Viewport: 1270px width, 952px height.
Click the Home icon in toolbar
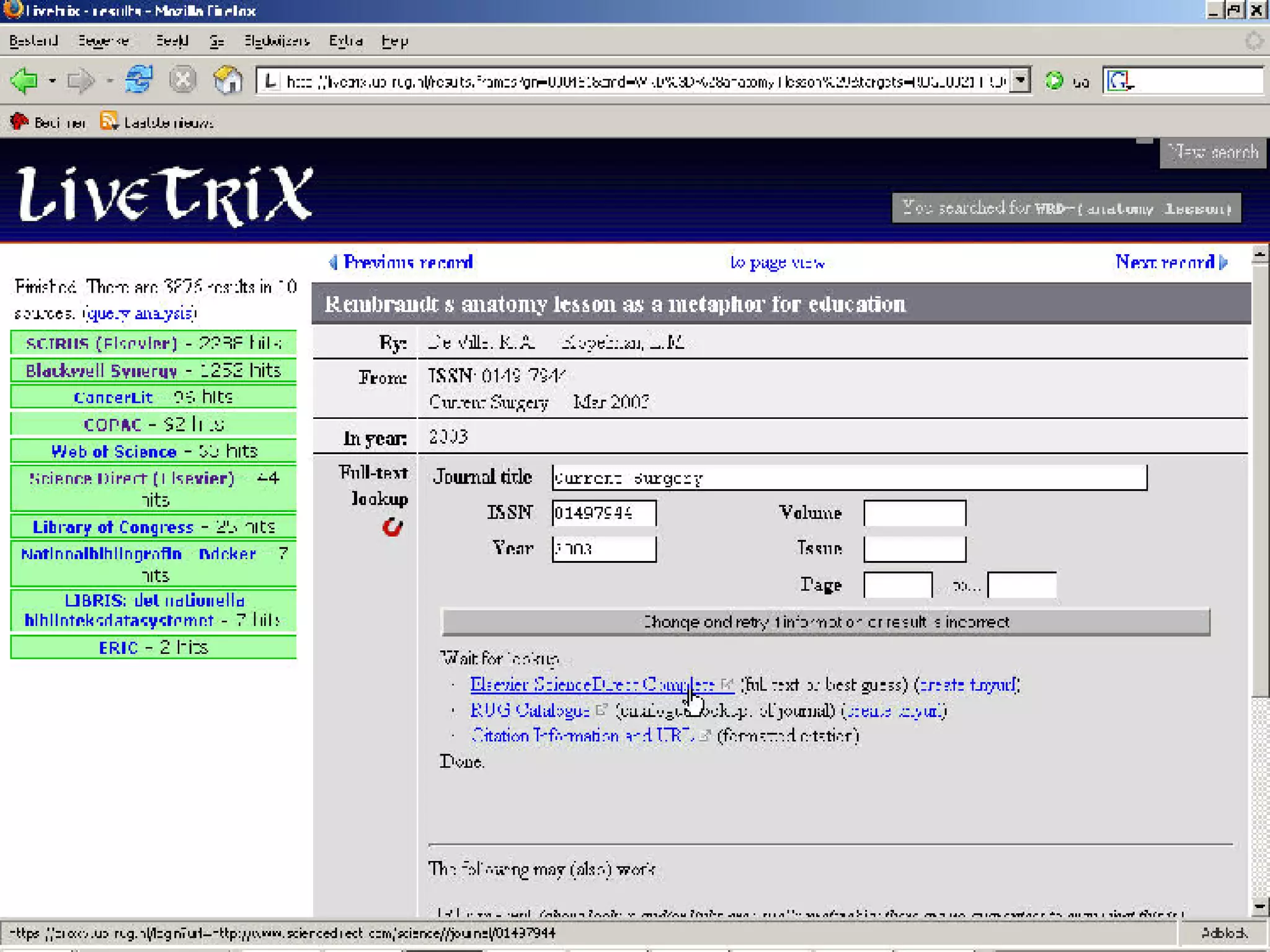(228, 80)
